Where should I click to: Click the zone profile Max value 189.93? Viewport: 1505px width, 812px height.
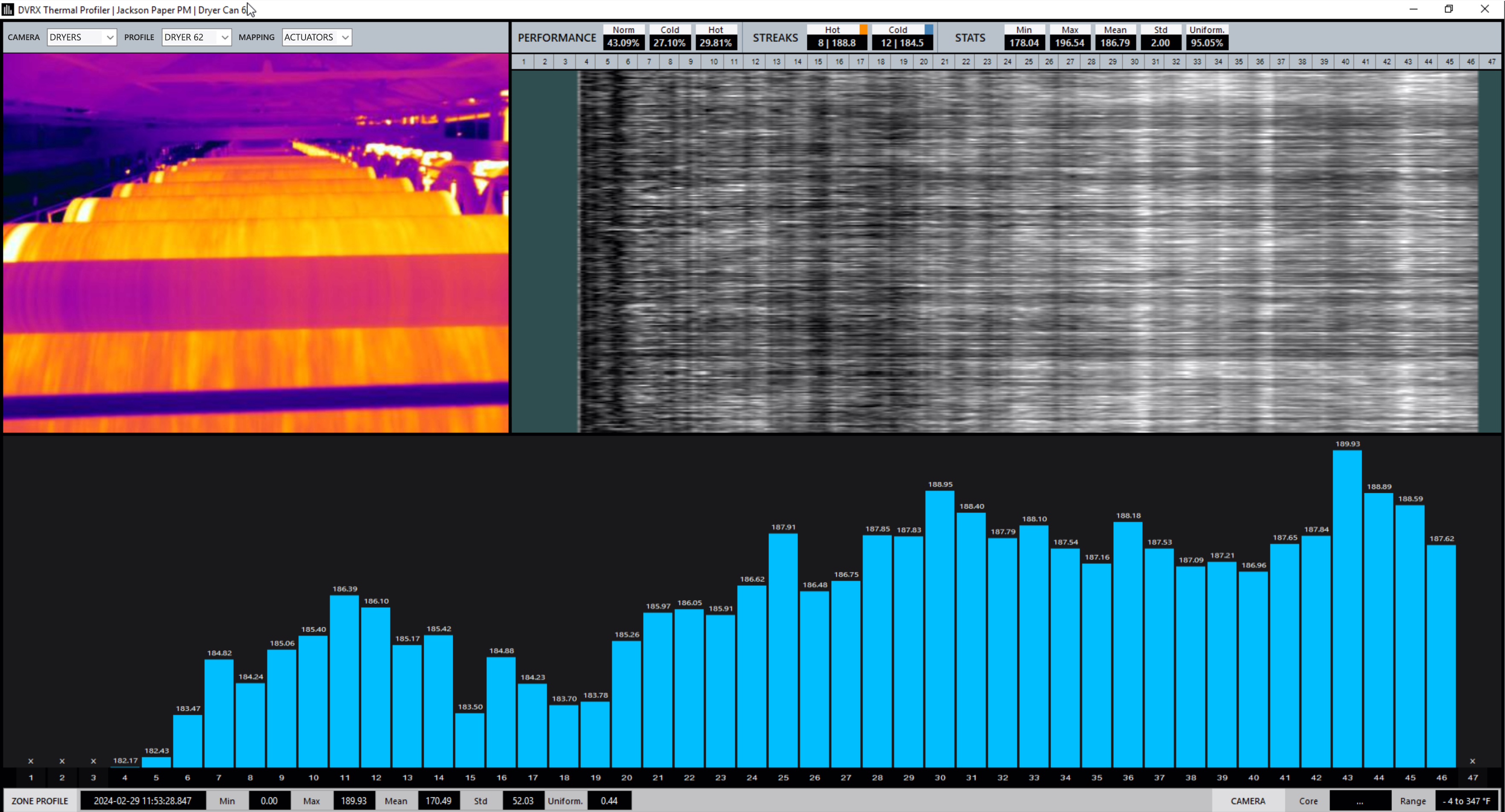tap(354, 800)
